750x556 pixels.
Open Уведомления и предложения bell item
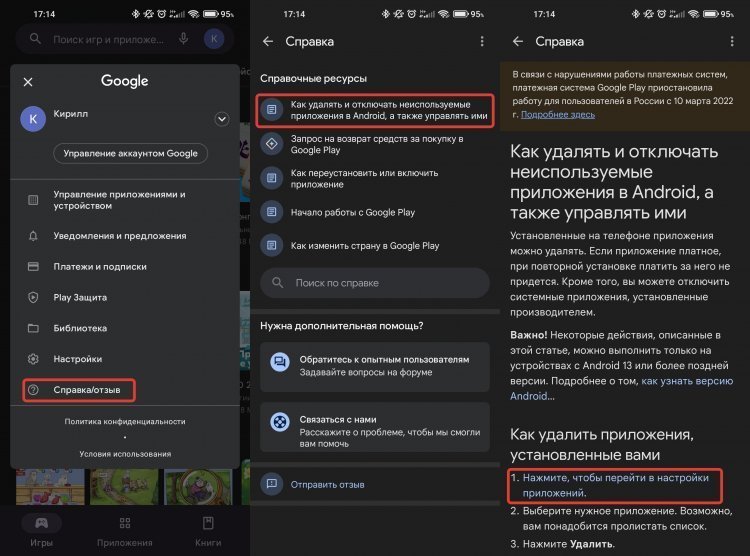(x=124, y=236)
